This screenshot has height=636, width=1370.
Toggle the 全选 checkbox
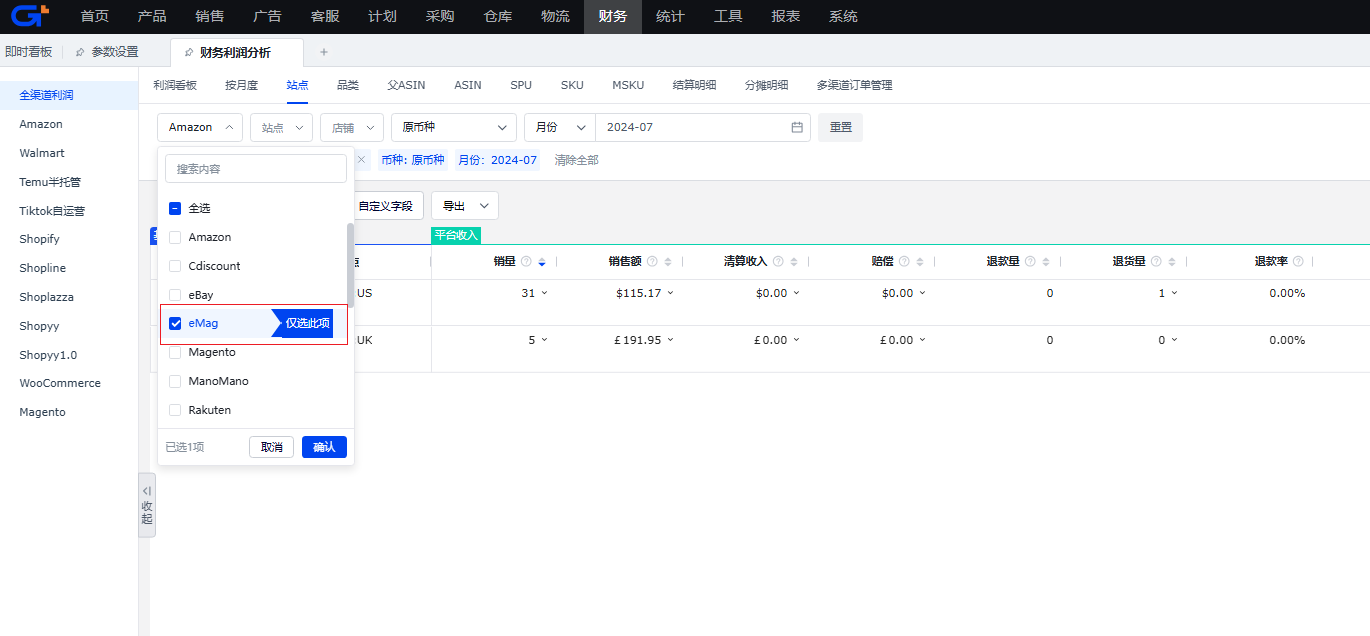tap(175, 208)
